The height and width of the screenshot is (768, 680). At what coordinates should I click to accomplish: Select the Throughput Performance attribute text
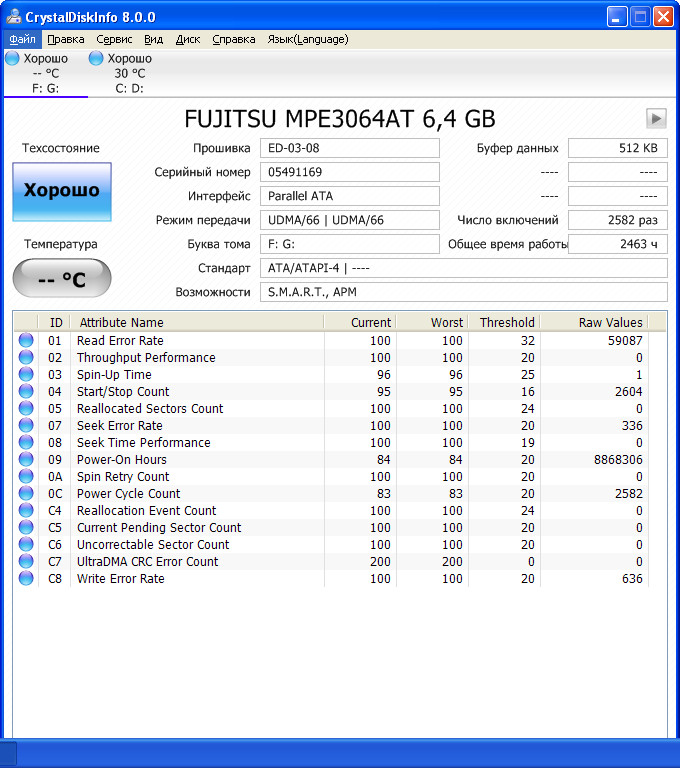click(x=146, y=358)
